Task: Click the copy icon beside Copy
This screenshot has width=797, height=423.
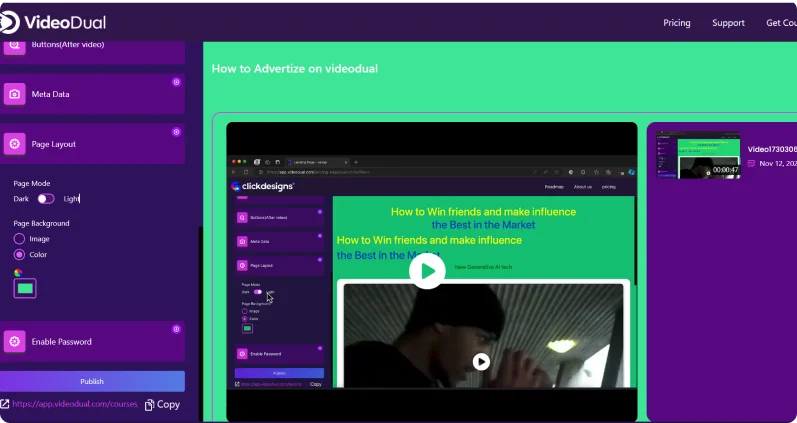Action: point(149,405)
